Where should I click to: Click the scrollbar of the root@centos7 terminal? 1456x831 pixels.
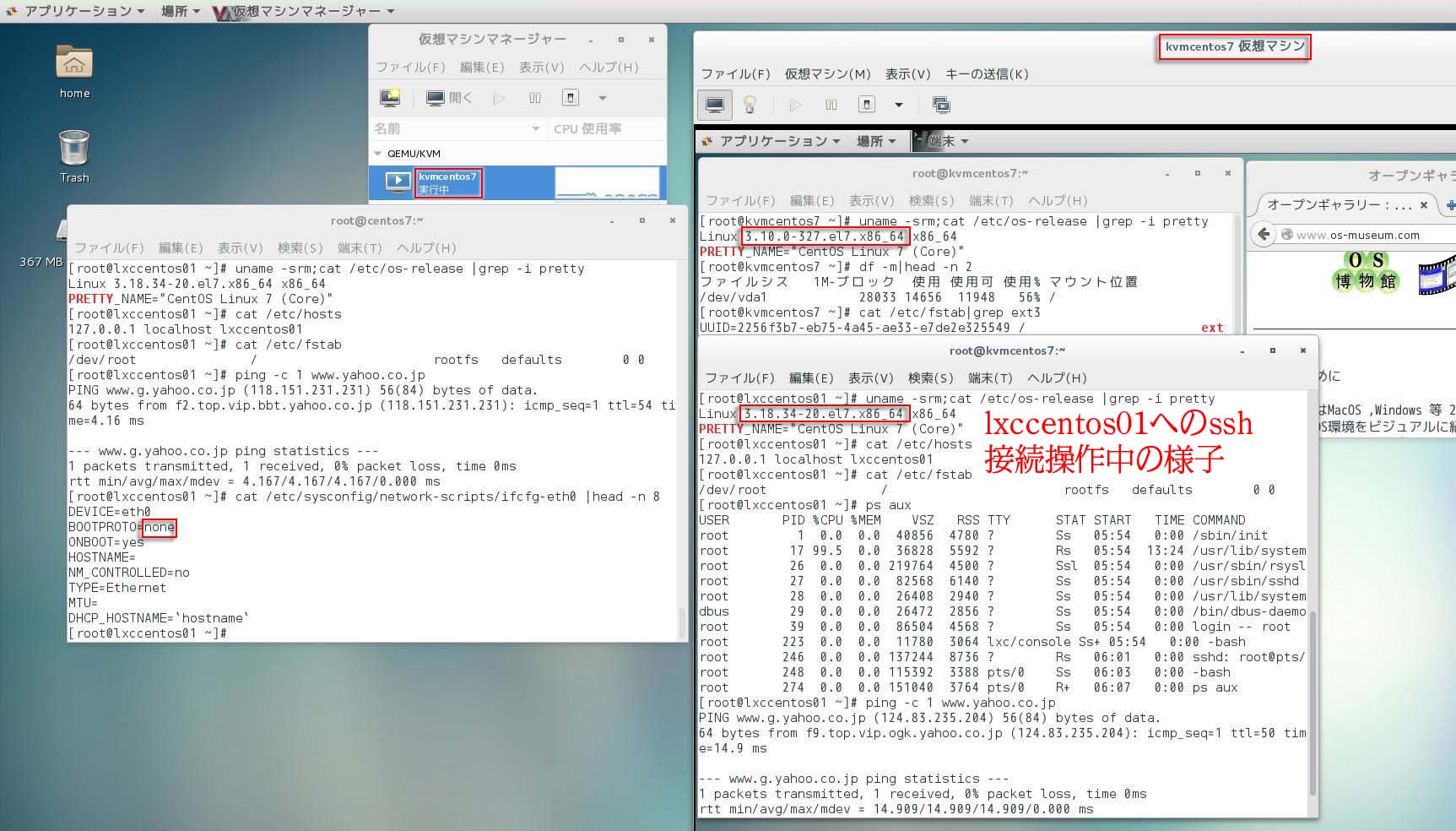pos(682,622)
